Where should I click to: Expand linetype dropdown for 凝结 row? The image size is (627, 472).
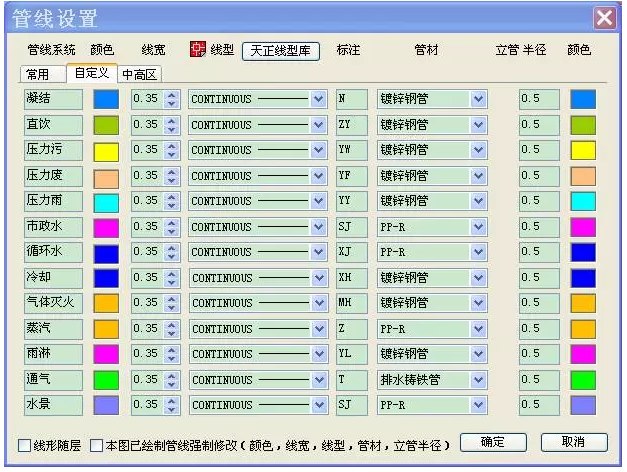click(319, 99)
